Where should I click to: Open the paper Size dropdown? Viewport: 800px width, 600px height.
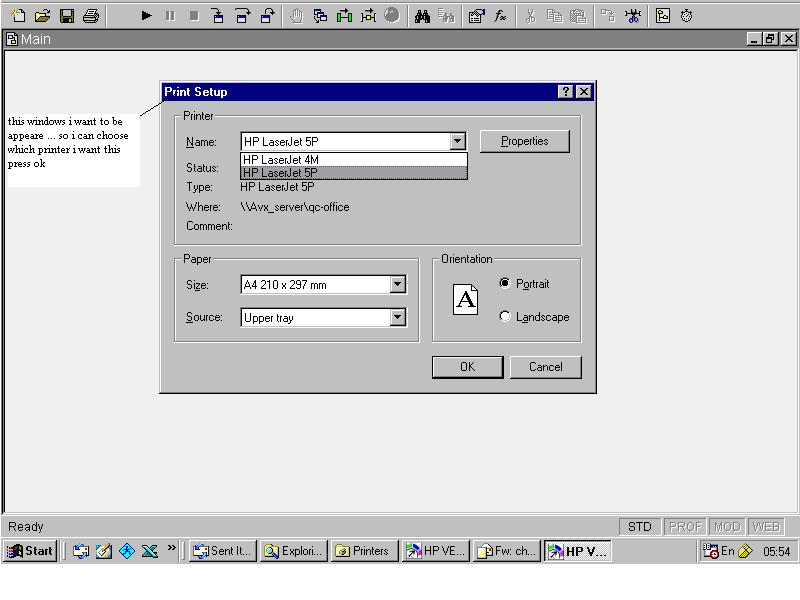click(x=397, y=285)
